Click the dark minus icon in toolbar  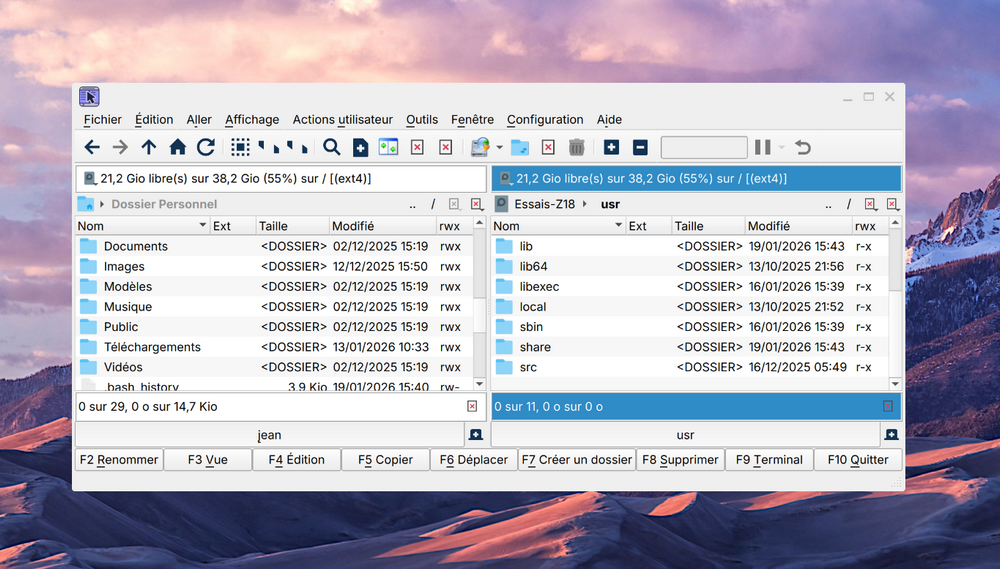click(640, 147)
